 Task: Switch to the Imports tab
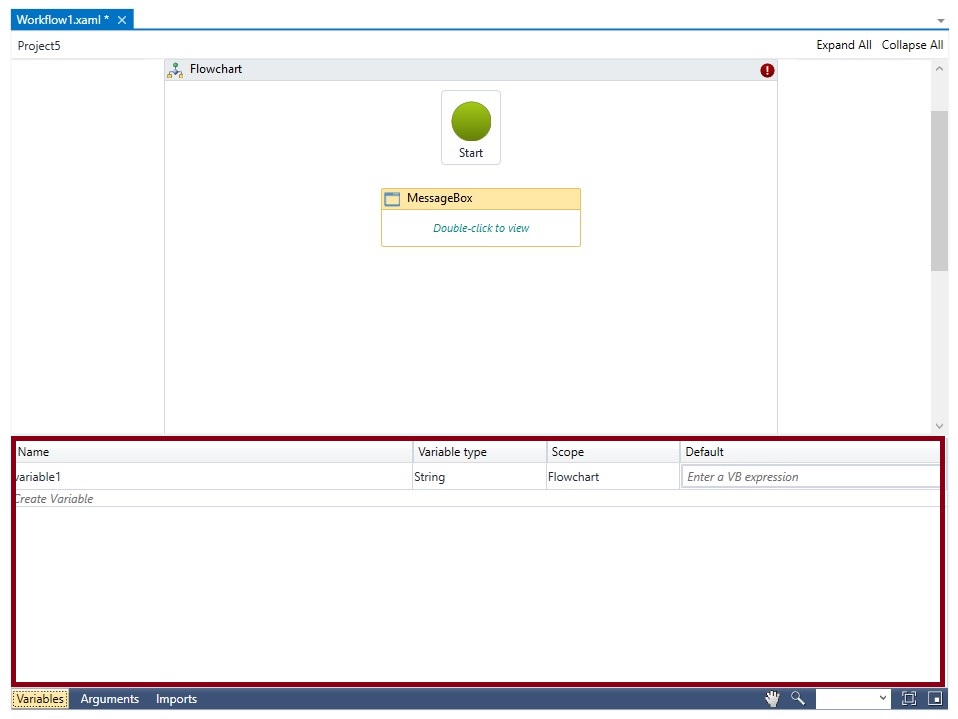(x=176, y=699)
